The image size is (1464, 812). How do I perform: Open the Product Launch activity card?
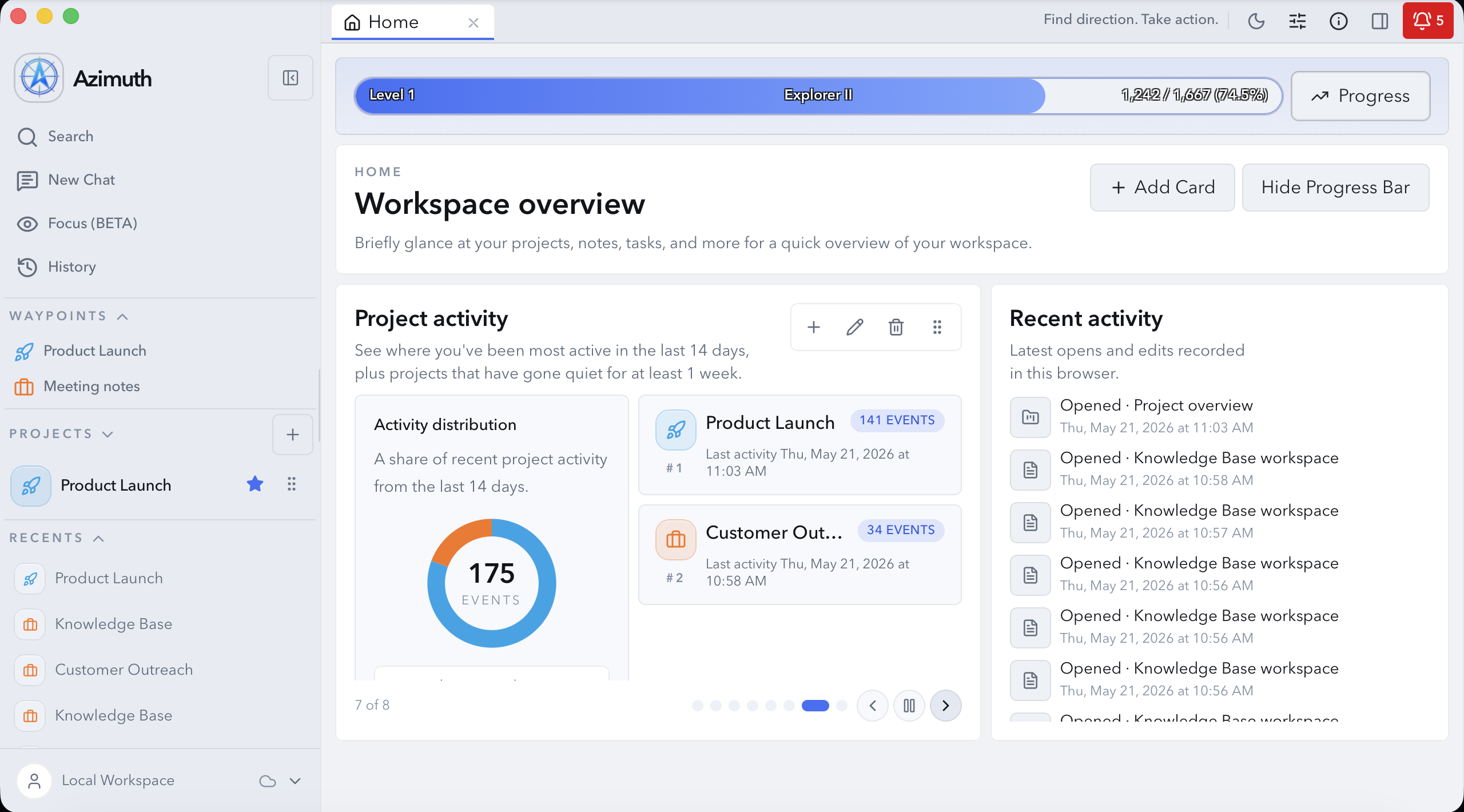[x=799, y=445]
